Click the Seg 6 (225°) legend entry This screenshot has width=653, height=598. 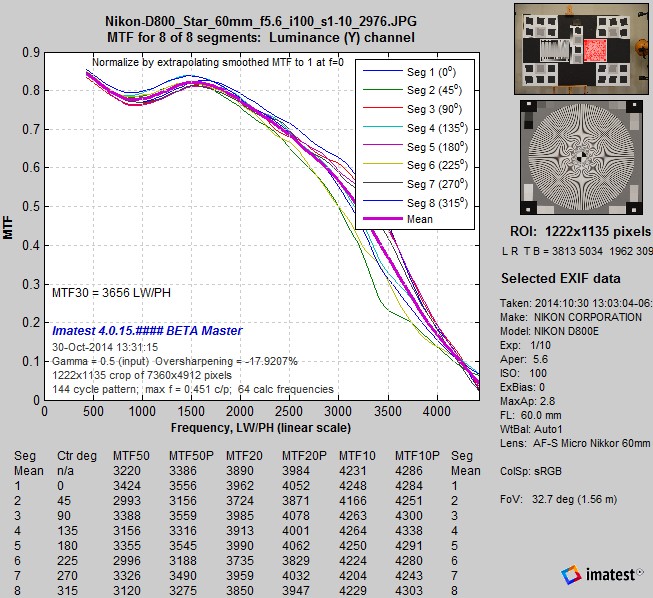point(415,165)
